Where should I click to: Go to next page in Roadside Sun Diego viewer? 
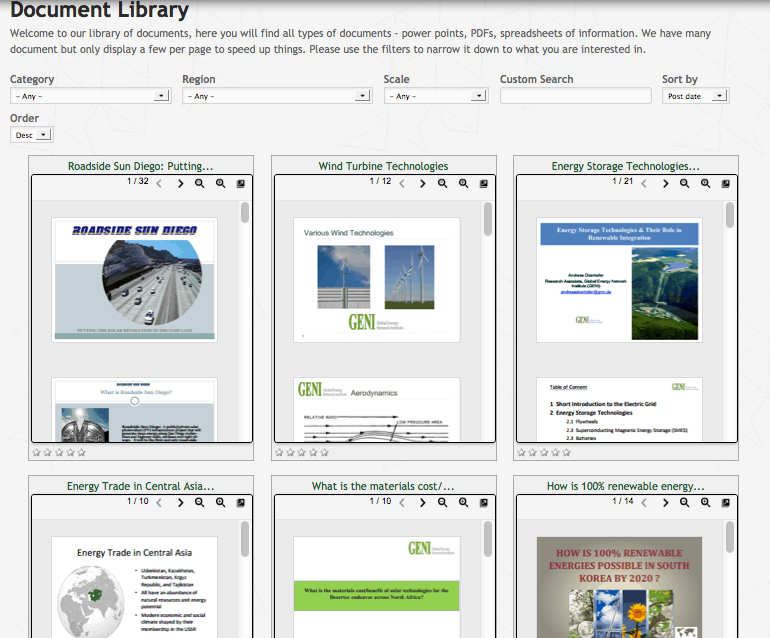tap(181, 184)
